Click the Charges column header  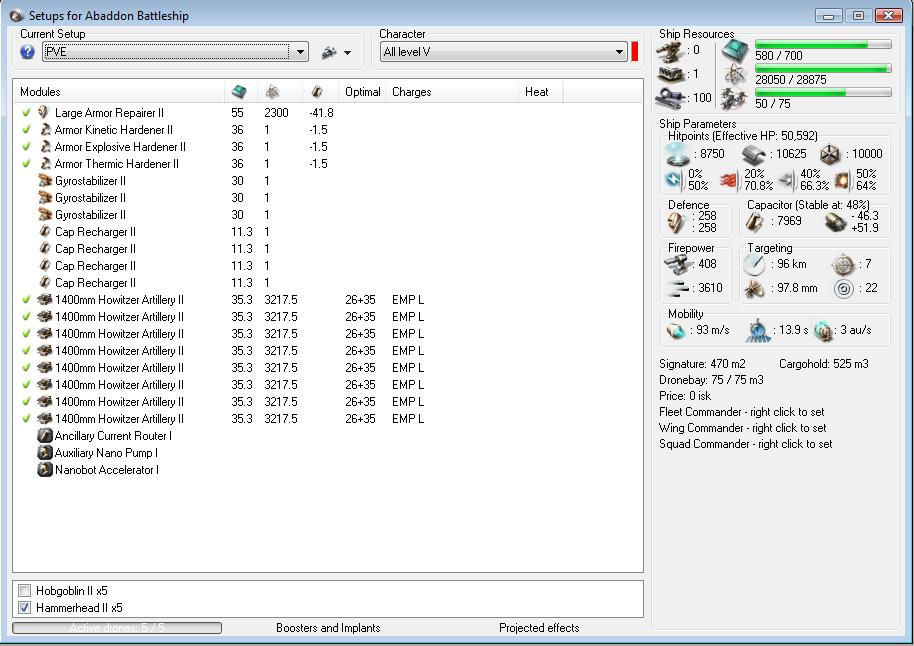coord(452,92)
